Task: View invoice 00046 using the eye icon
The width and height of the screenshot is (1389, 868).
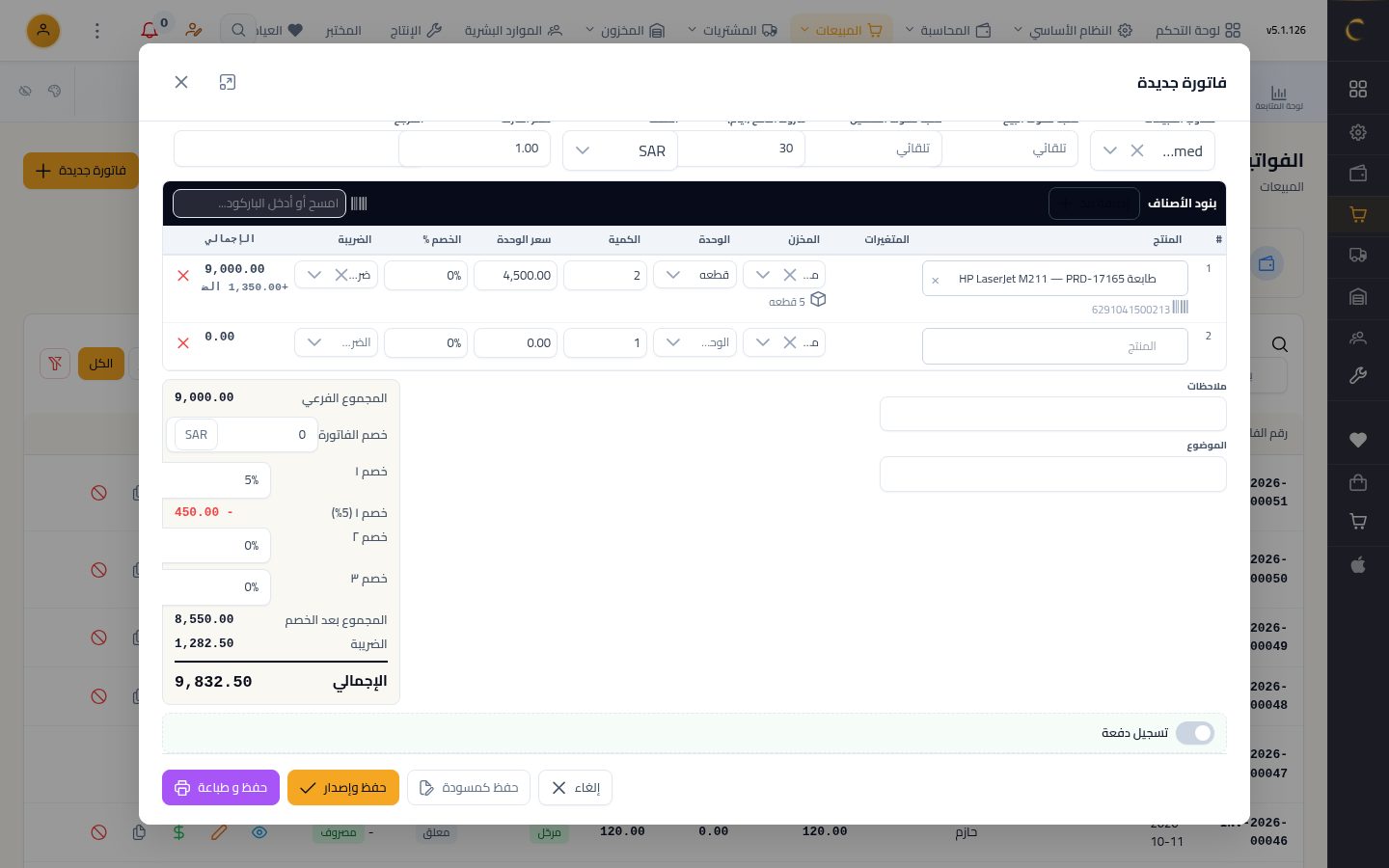Action: (259, 831)
